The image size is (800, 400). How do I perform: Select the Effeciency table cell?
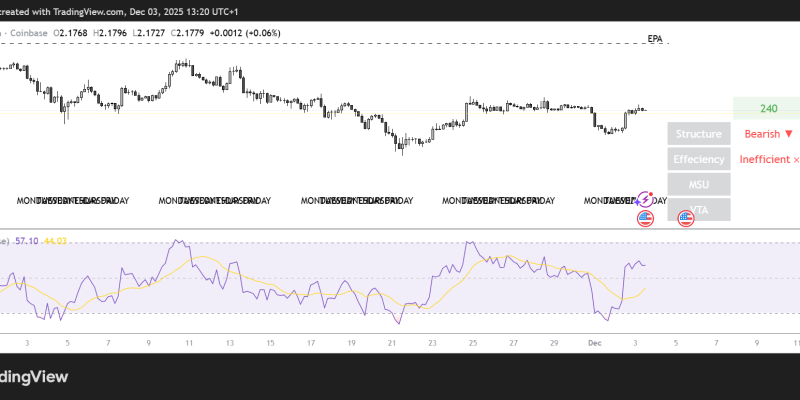[x=698, y=159]
